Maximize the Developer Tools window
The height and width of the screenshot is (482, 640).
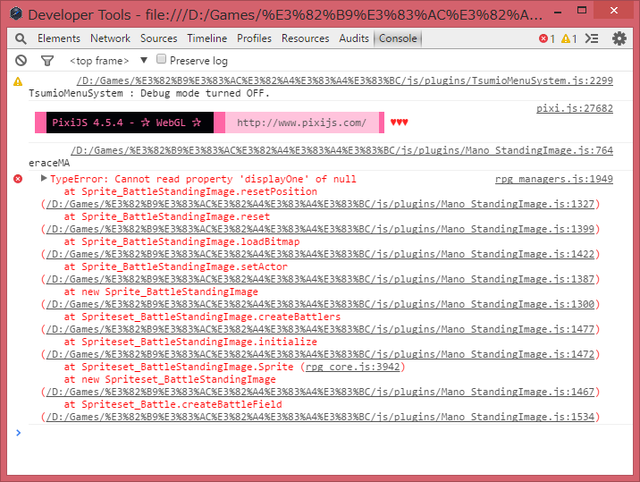click(582, 11)
